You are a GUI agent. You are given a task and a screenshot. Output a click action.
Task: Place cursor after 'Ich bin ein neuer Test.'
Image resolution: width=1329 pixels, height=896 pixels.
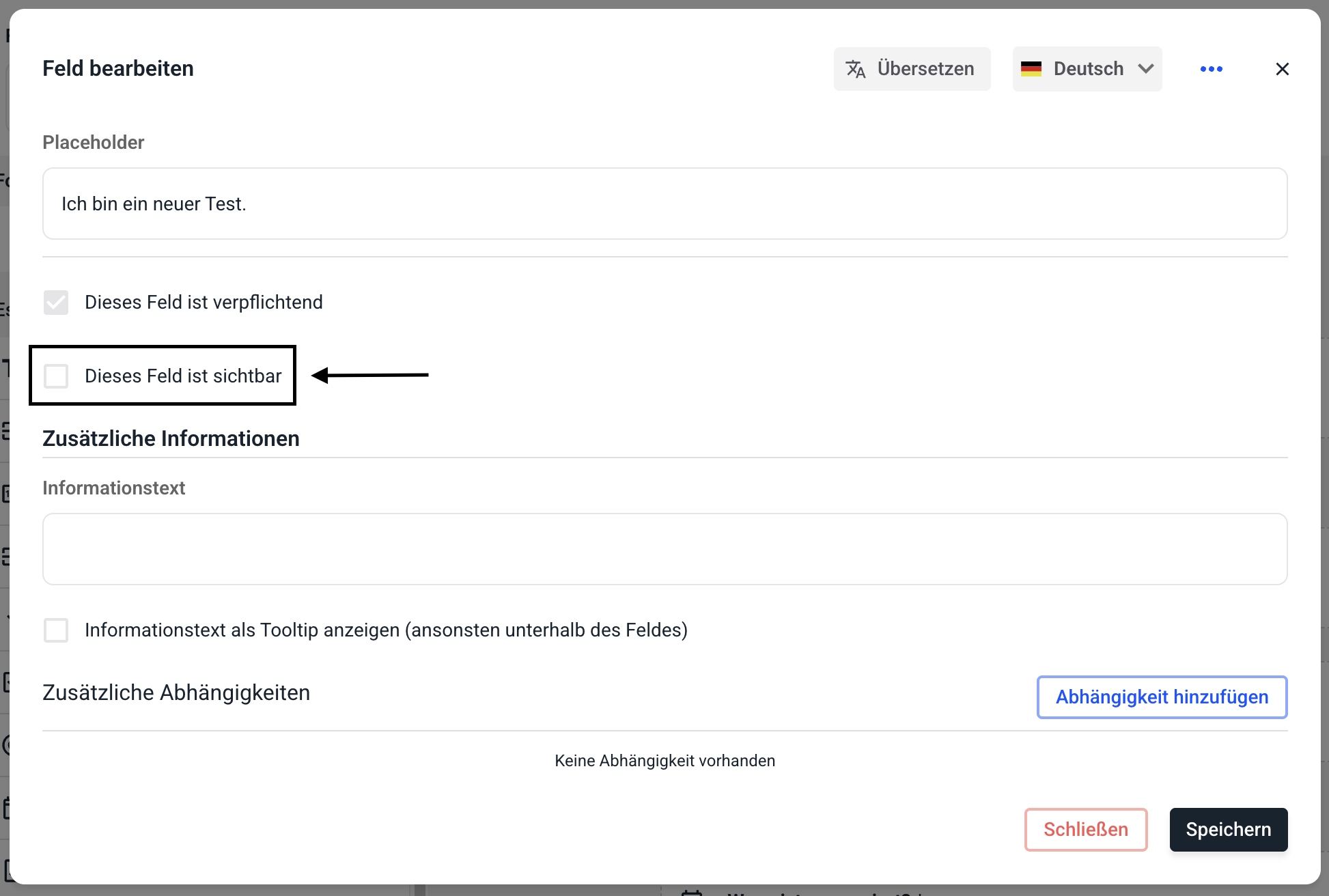[249, 204]
